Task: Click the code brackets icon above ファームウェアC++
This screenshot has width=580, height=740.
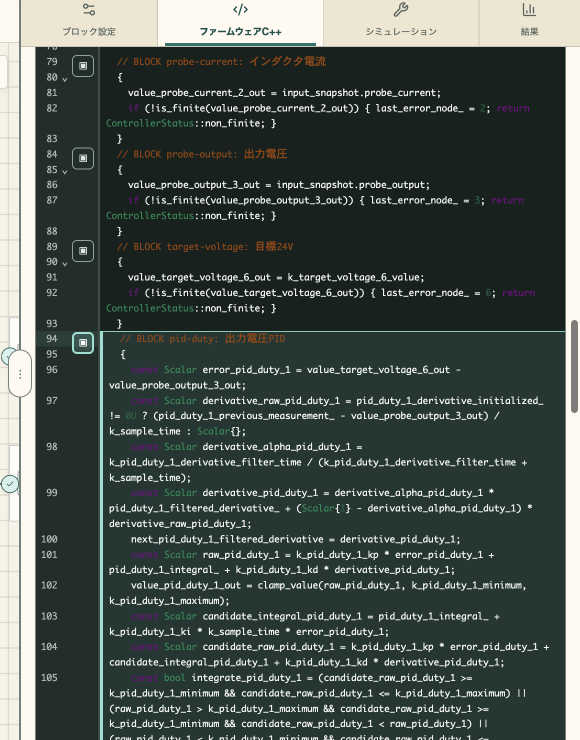Action: coord(240,9)
